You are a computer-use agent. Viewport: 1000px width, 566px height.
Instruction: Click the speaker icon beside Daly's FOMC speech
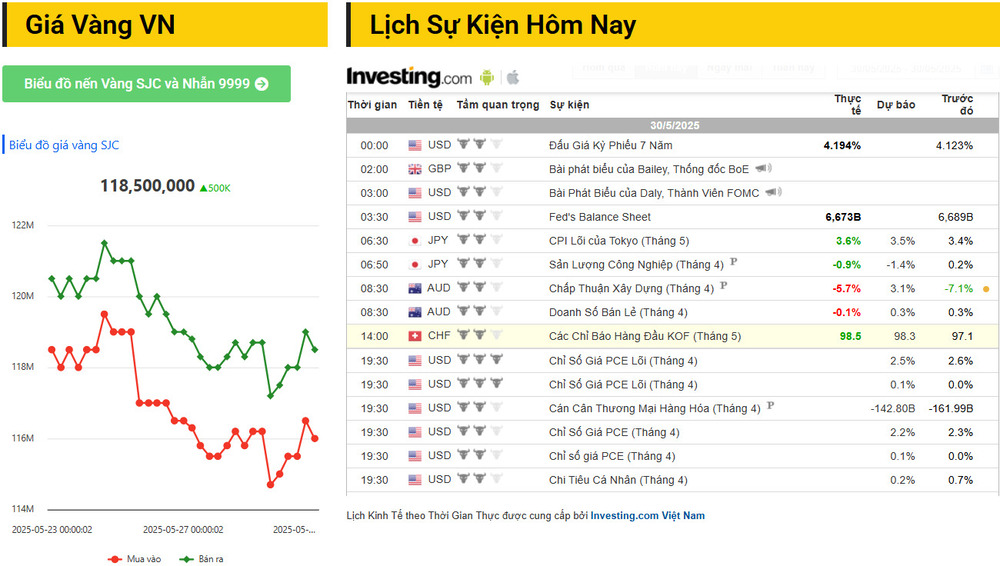[774, 192]
